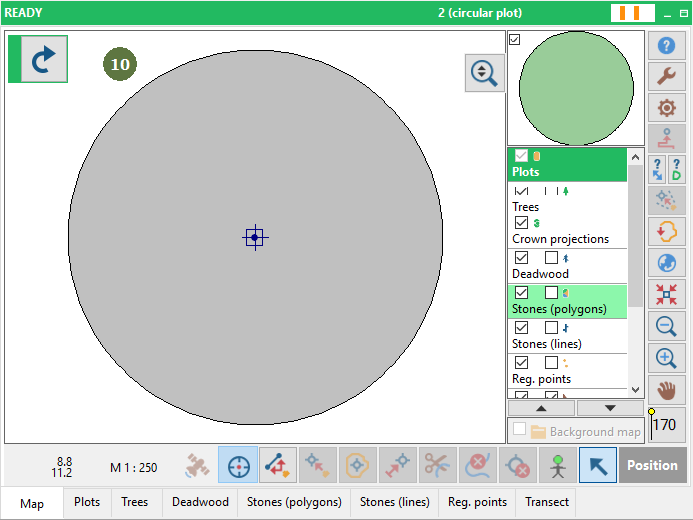
Task: Click the greyed orange polygon target tool
Action: pos(358,465)
